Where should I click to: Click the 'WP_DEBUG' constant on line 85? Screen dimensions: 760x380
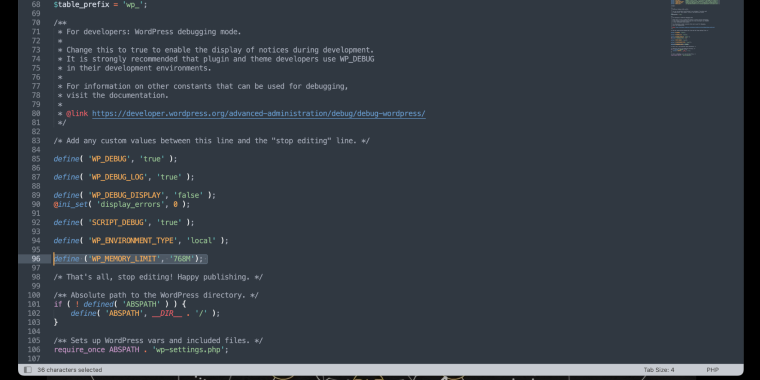click(x=109, y=159)
